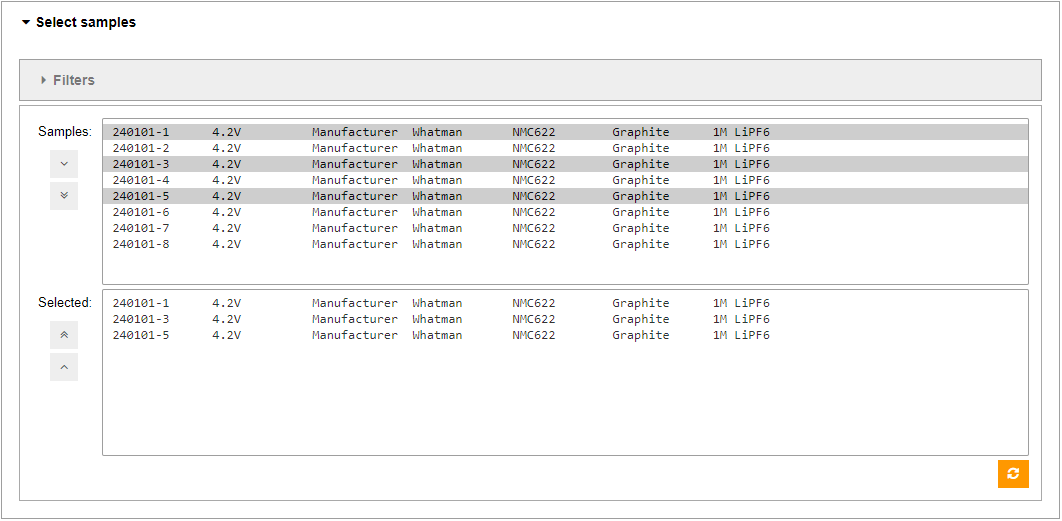1062x521 pixels.
Task: Select sample 240101-3 in Samples list
Action: pos(565,164)
